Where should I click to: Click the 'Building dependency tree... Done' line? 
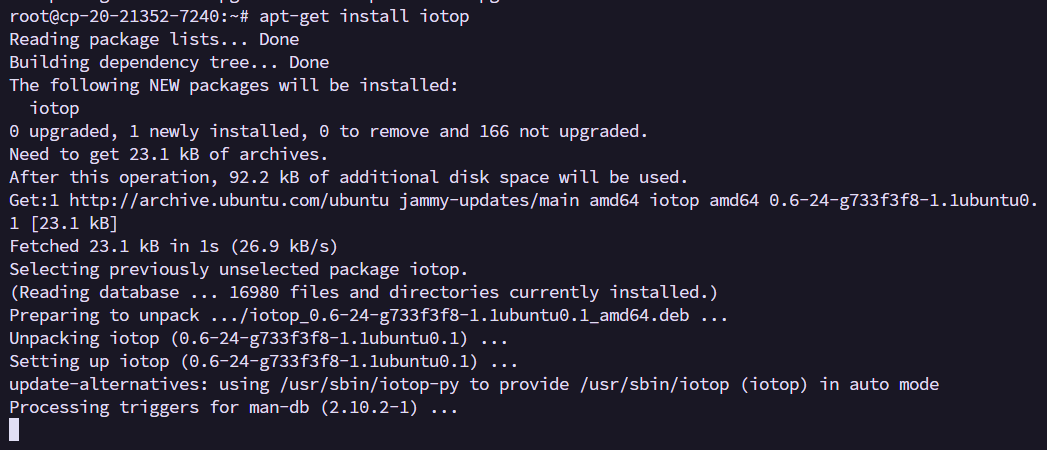point(169,62)
